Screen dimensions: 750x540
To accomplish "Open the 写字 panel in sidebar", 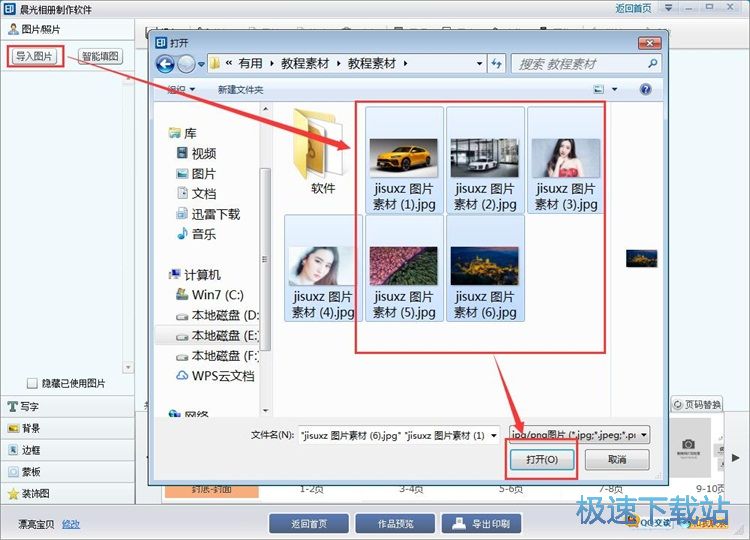I will click(67, 407).
